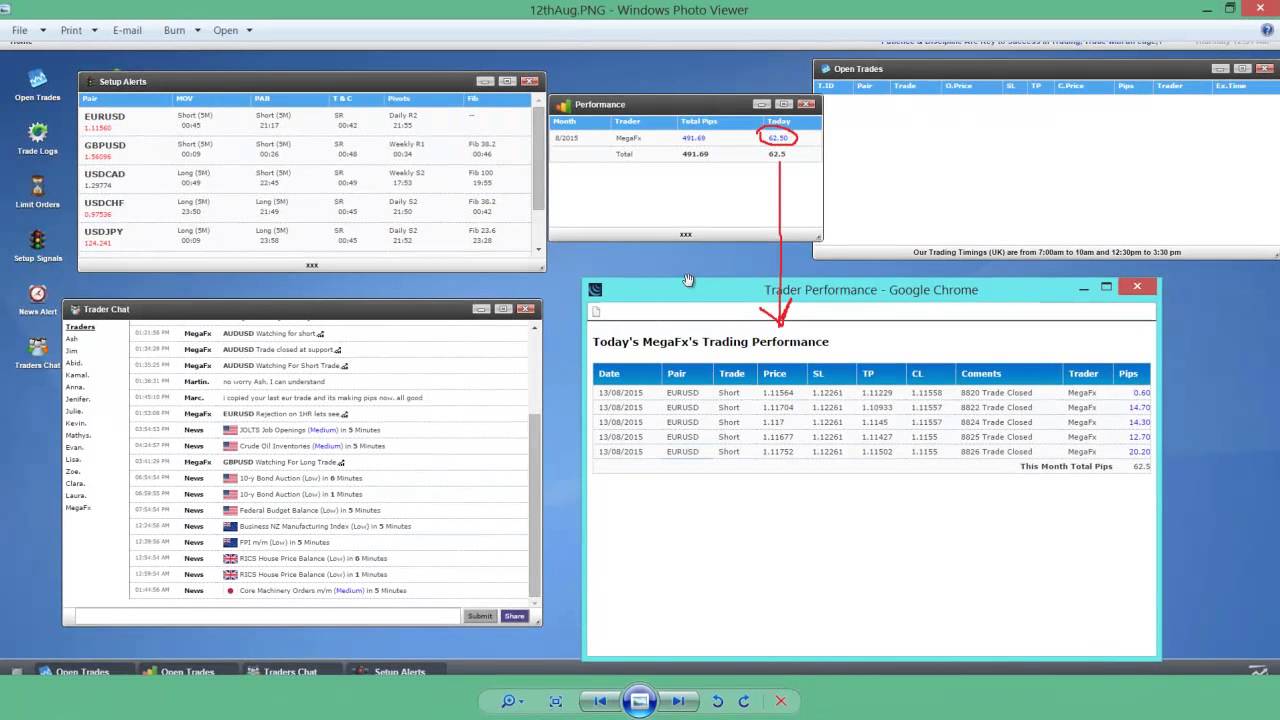
Task: Click the Performance window title bar icon
Action: (x=563, y=105)
